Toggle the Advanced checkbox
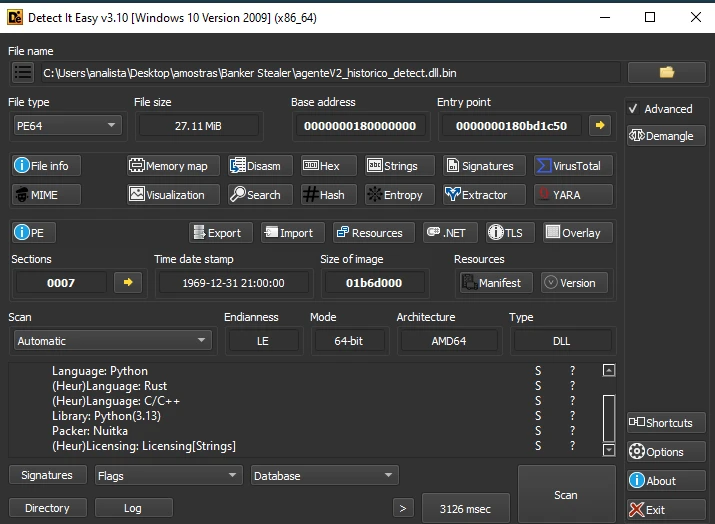Viewport: 715px width, 524px height. click(633, 109)
